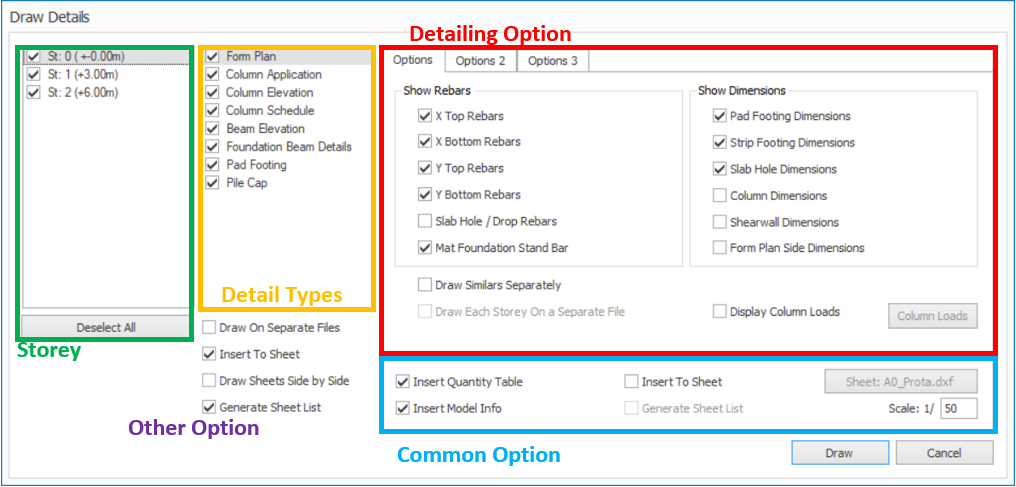Cancel the Draw Details dialog

coord(945,453)
